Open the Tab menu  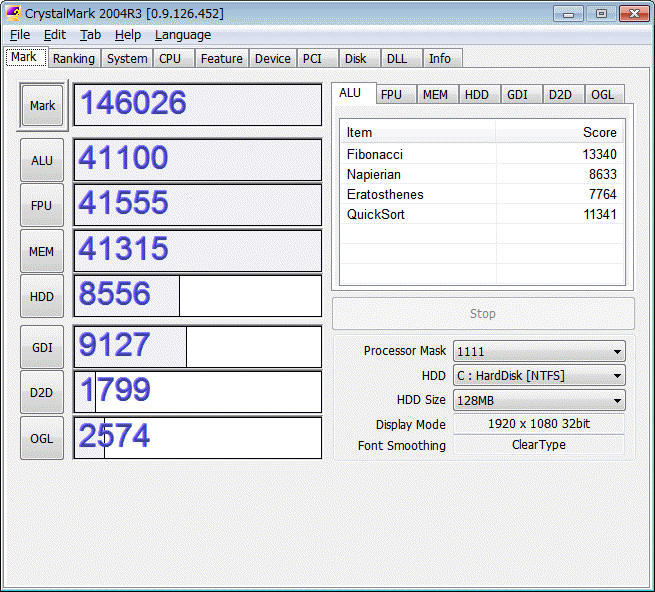pos(90,35)
